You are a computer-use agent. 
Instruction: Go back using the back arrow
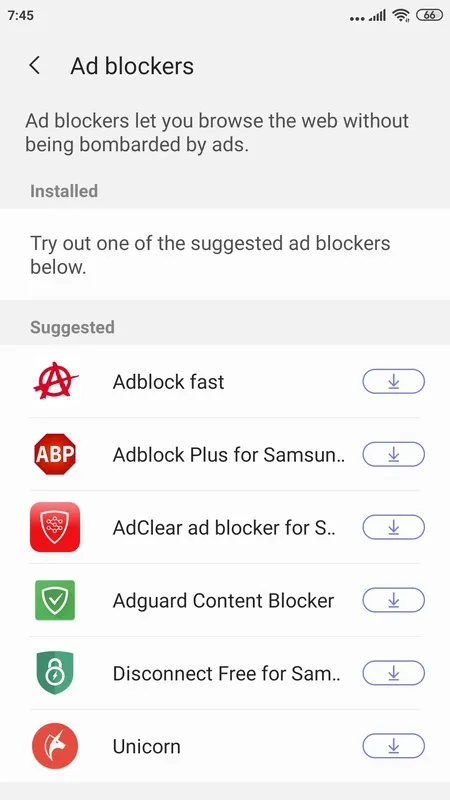click(x=34, y=66)
